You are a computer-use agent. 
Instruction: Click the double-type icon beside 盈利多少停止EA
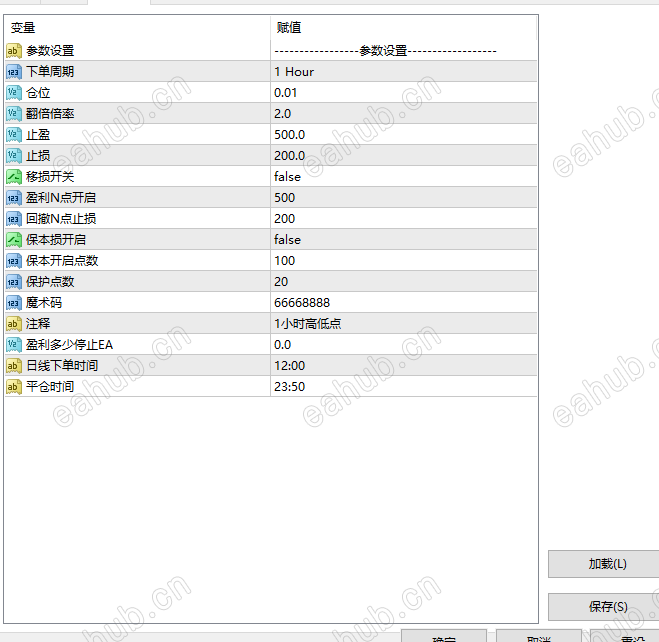(x=13, y=345)
